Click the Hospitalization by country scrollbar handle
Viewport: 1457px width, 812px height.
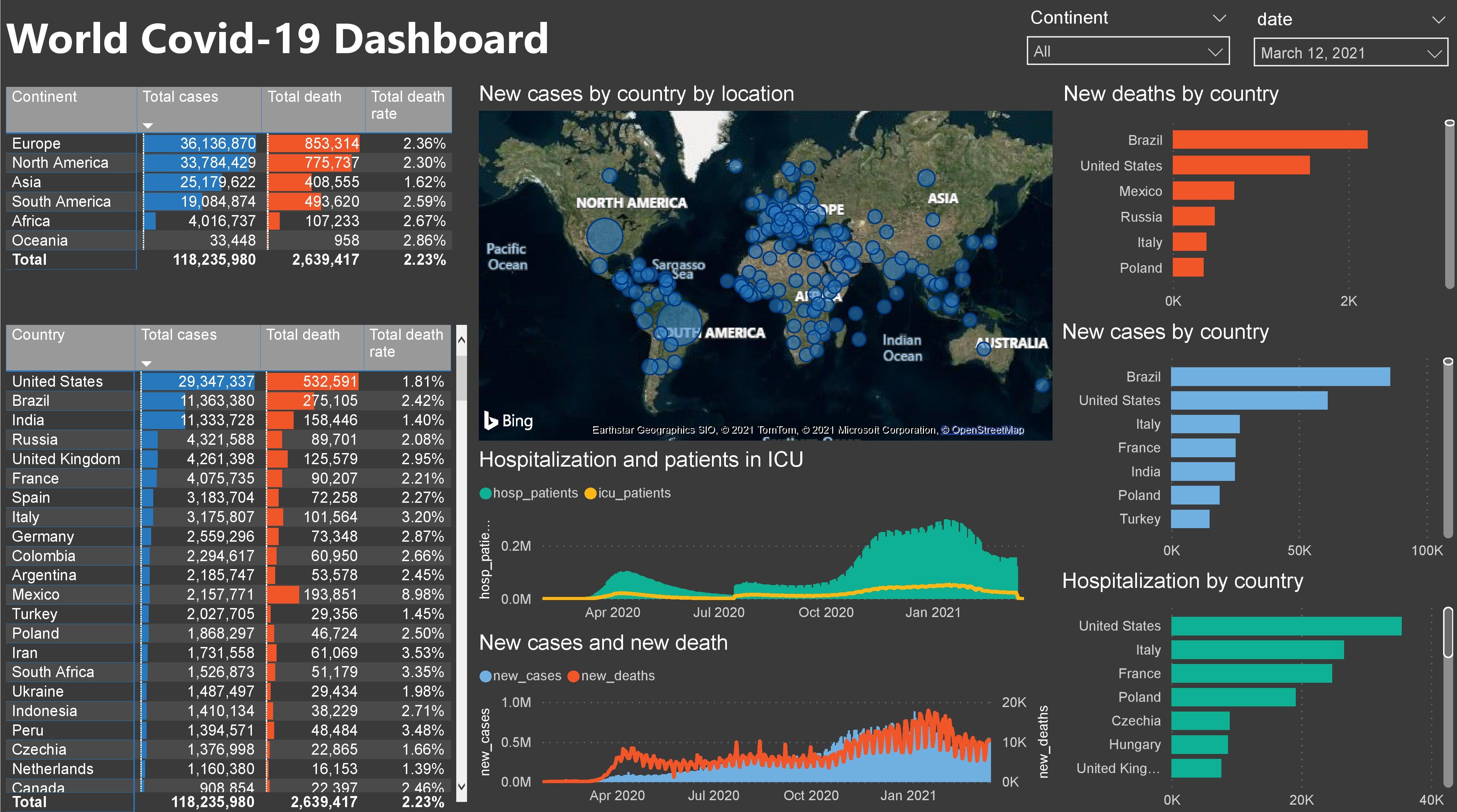[x=1448, y=632]
